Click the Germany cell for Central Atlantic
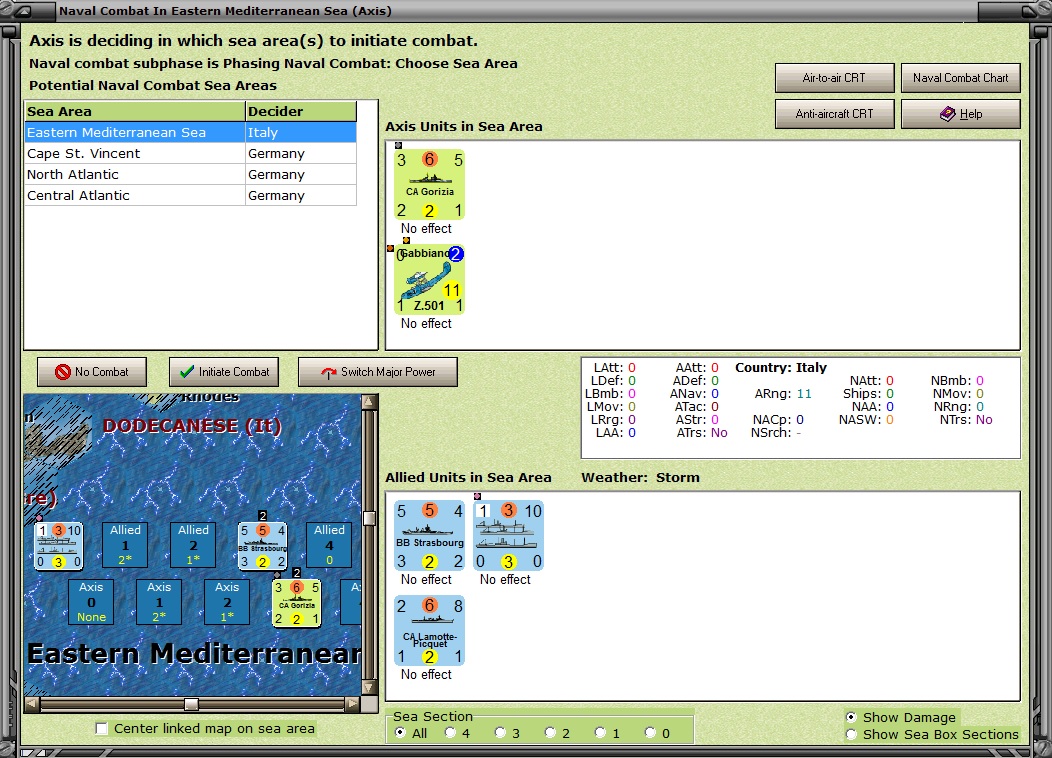Viewport: 1052px width, 758px height. [301, 195]
